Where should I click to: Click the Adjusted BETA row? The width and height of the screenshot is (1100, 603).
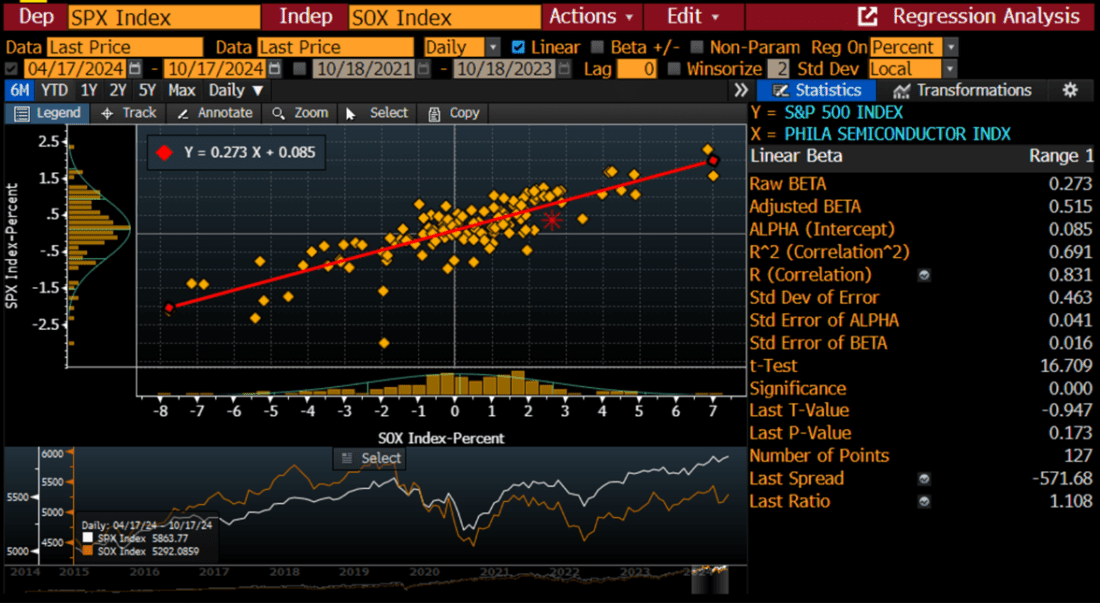[x=920, y=207]
